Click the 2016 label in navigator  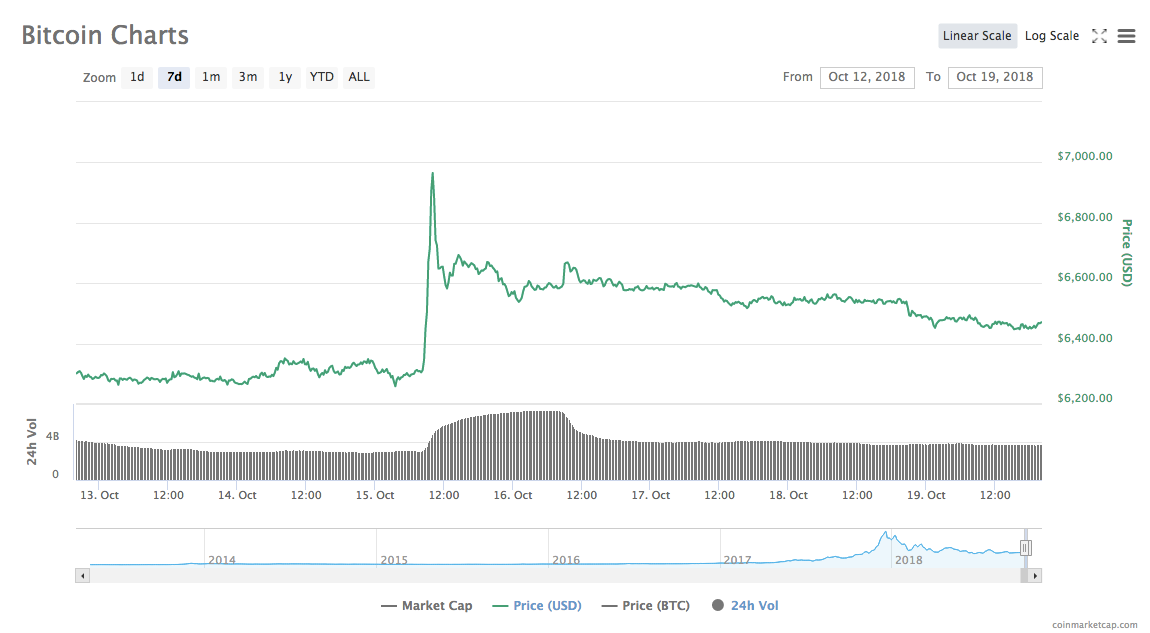[566, 560]
